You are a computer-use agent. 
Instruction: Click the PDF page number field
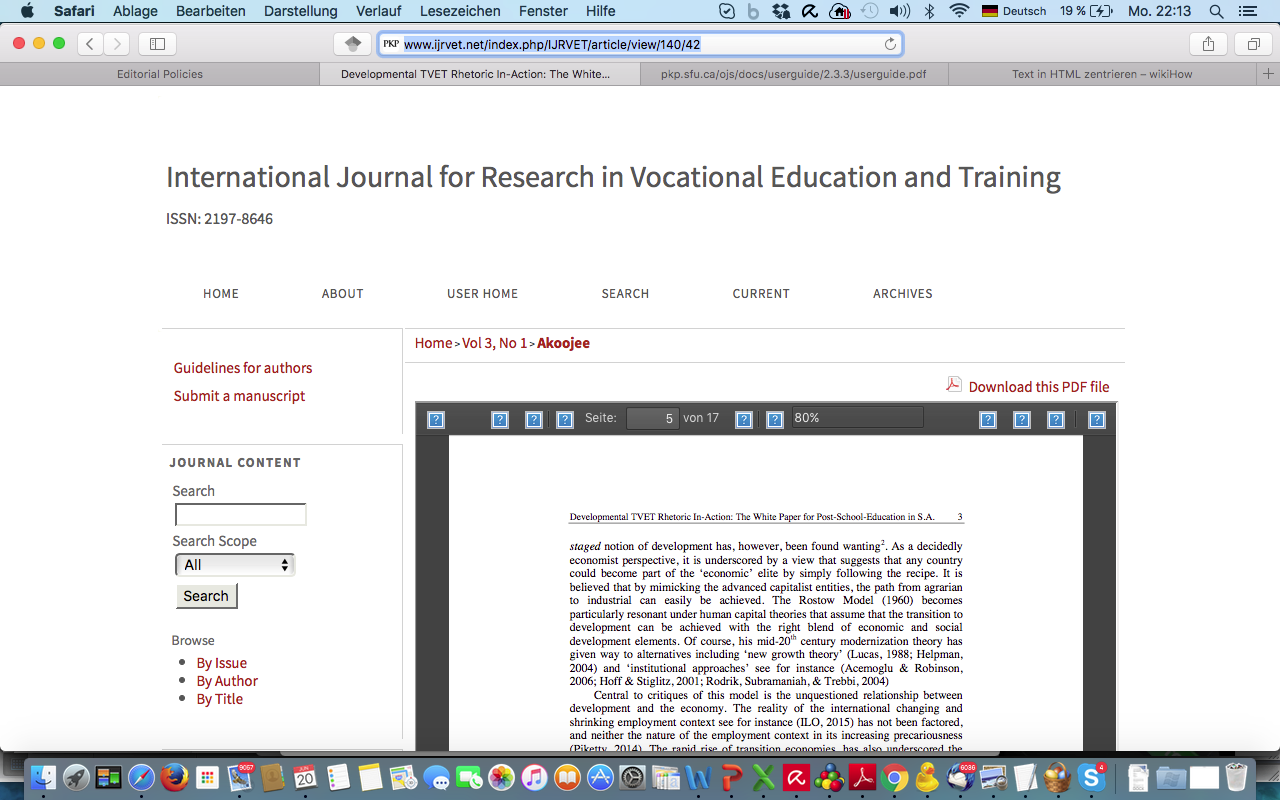pyautogui.click(x=653, y=418)
